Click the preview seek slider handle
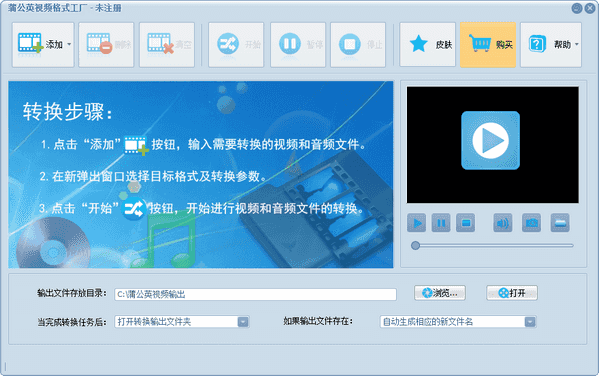The image size is (599, 376). pyautogui.click(x=415, y=246)
